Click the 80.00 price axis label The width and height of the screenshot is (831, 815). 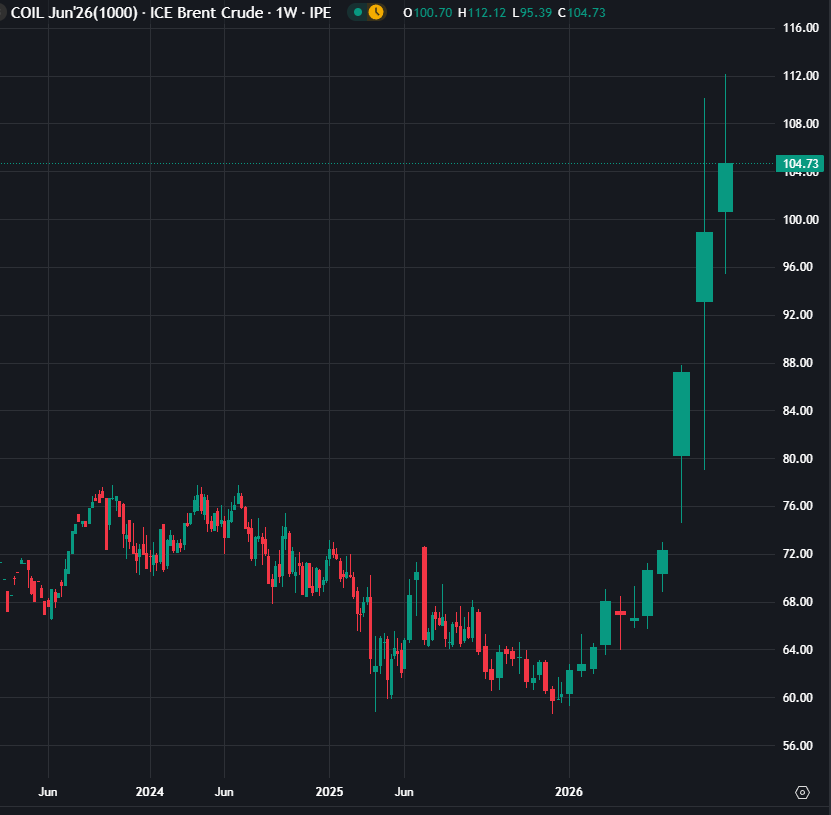click(x=798, y=458)
